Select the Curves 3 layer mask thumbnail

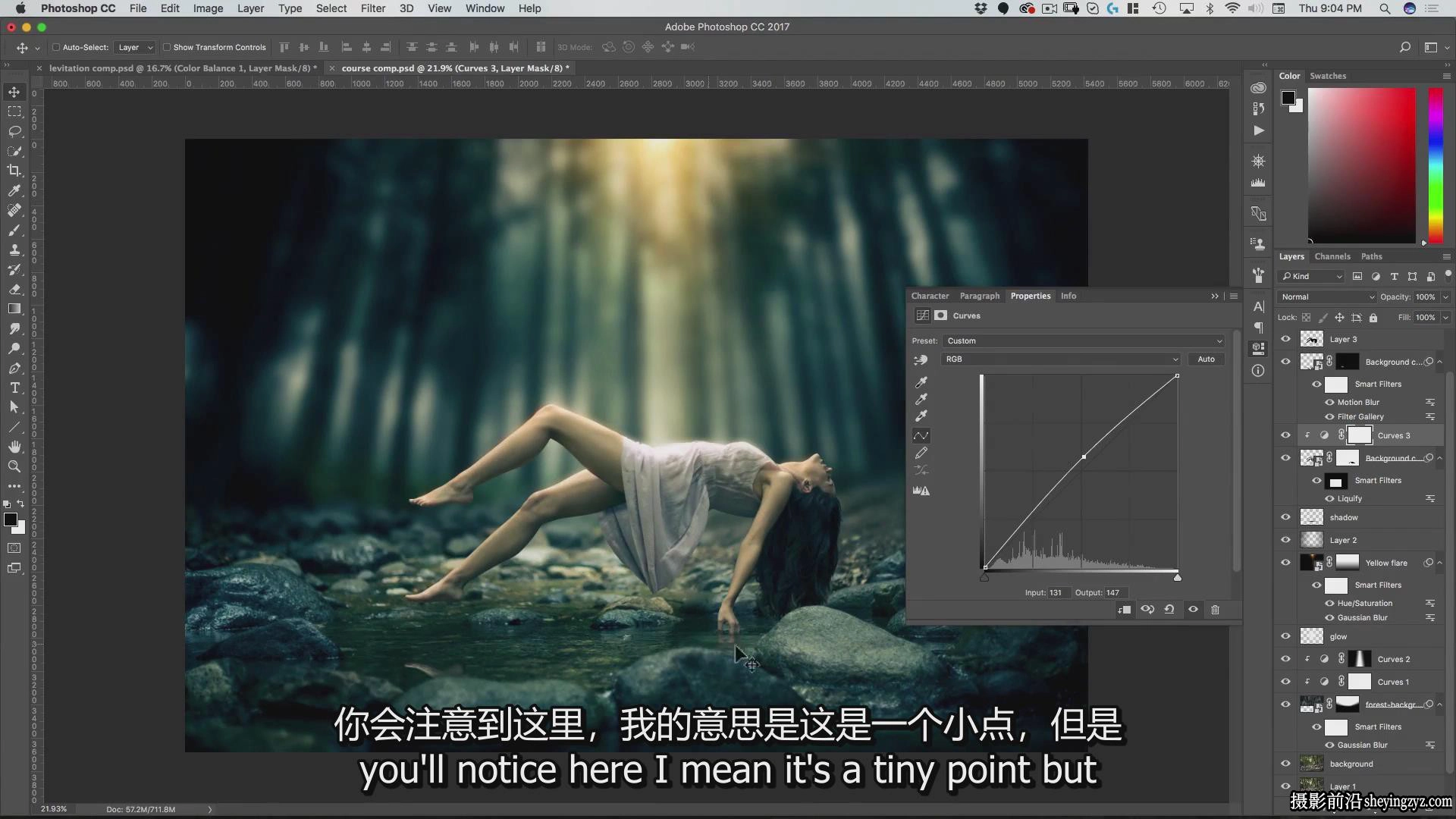(x=1359, y=435)
